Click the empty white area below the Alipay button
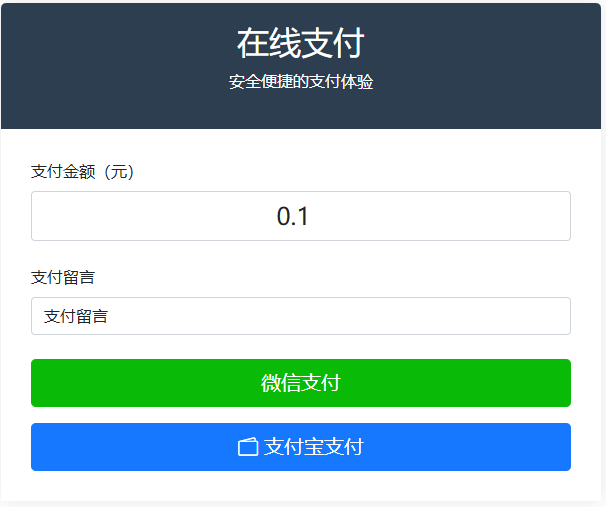The image size is (606, 507). point(300,485)
